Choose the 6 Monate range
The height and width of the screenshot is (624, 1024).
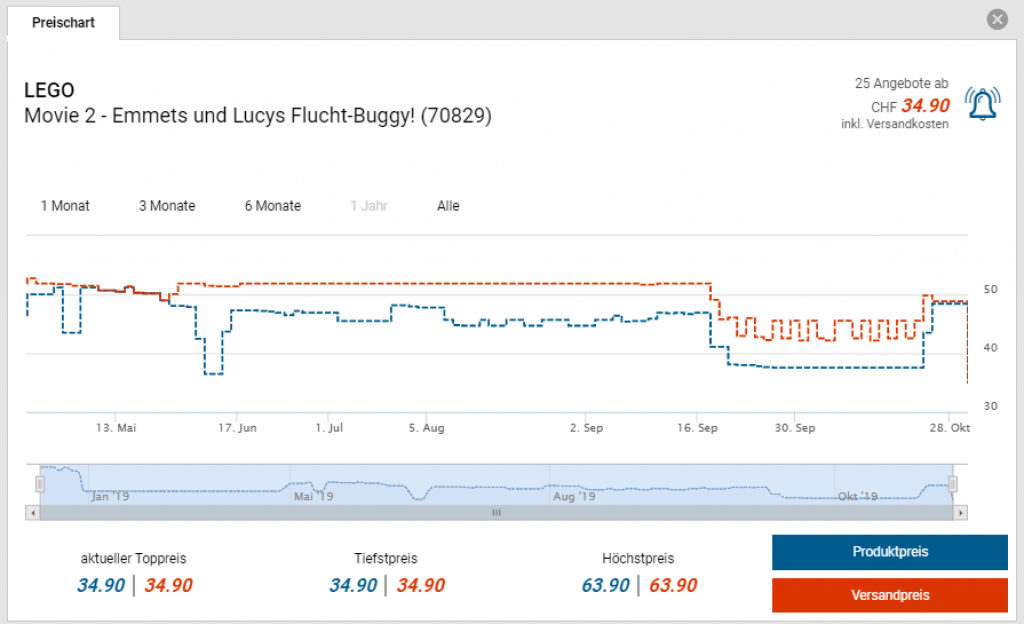tap(272, 206)
